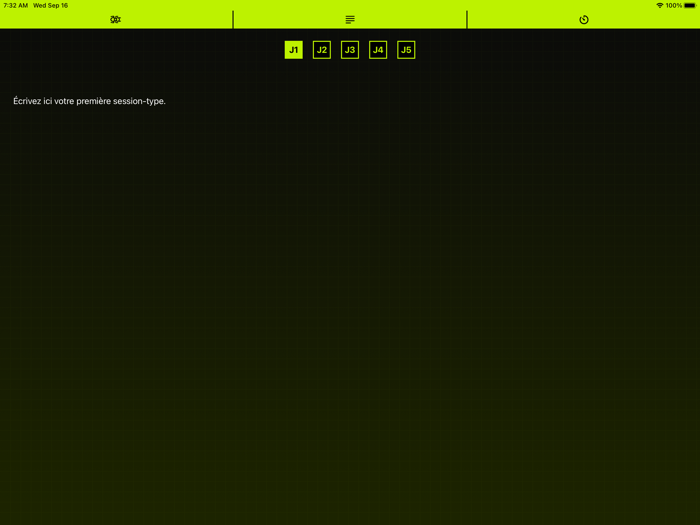
Task: Select the J3 session box
Action: (349, 50)
